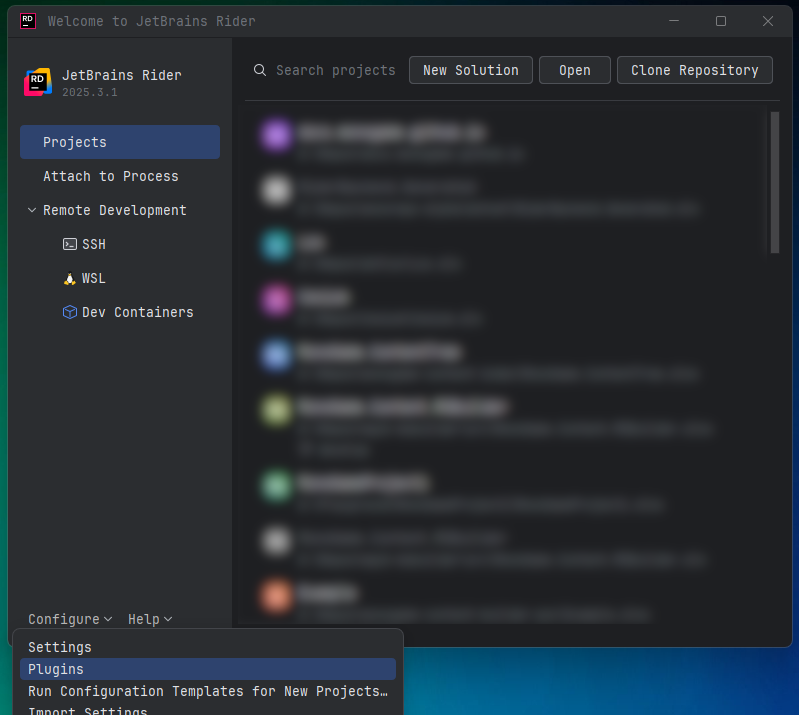Click the green project avatar
The image size is (799, 715).
(276, 485)
